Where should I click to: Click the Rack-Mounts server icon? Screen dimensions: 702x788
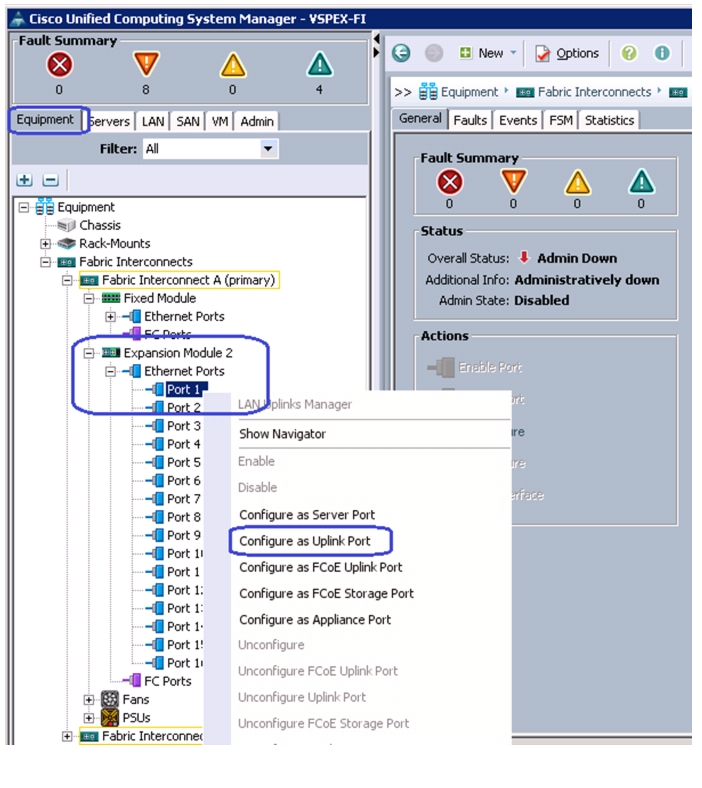pos(66,244)
